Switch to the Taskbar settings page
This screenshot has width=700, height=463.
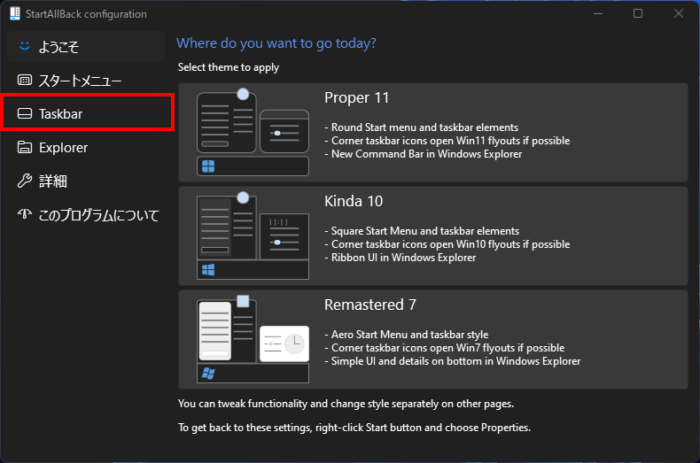(88, 113)
